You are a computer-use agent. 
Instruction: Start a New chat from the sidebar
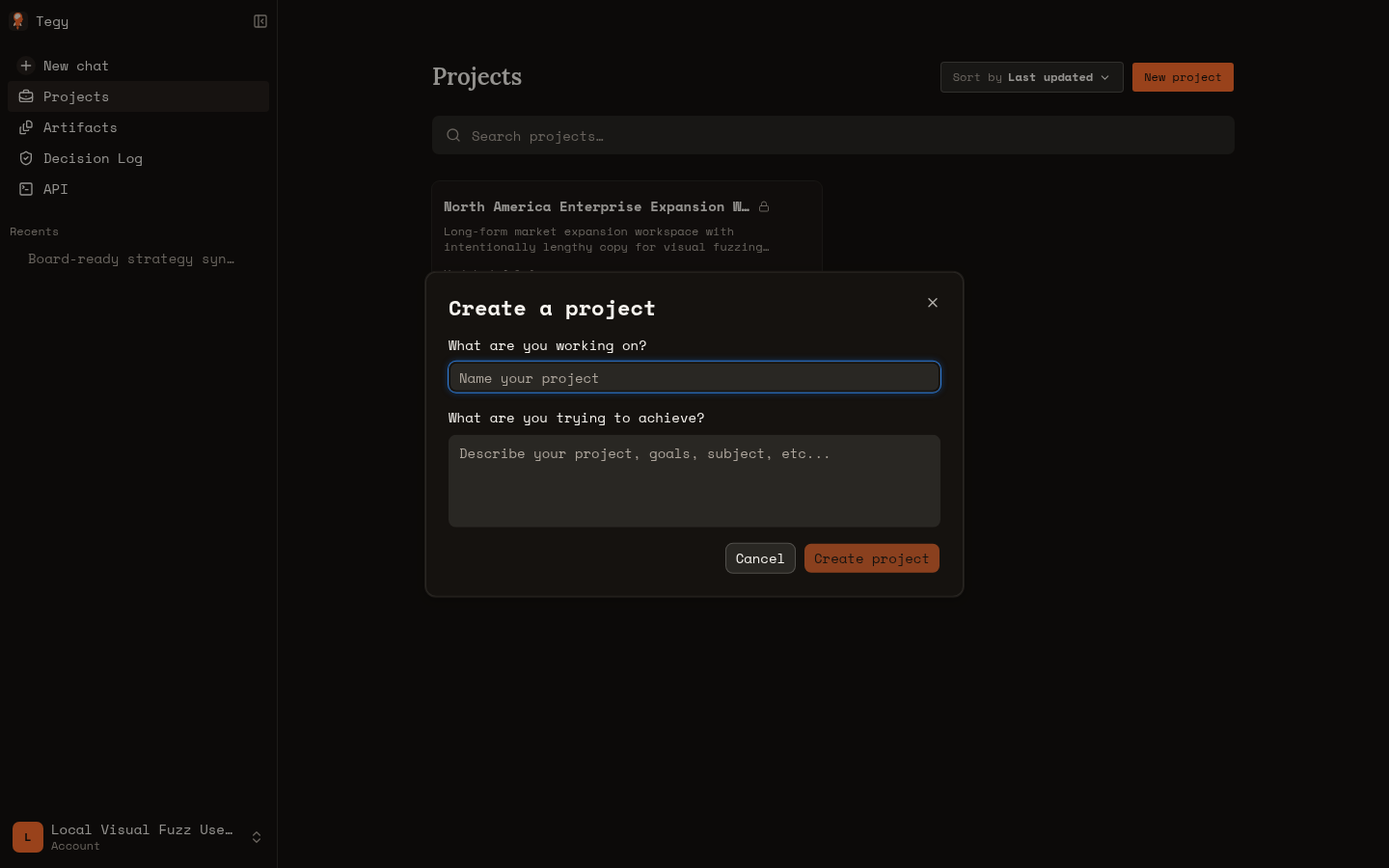(138, 66)
